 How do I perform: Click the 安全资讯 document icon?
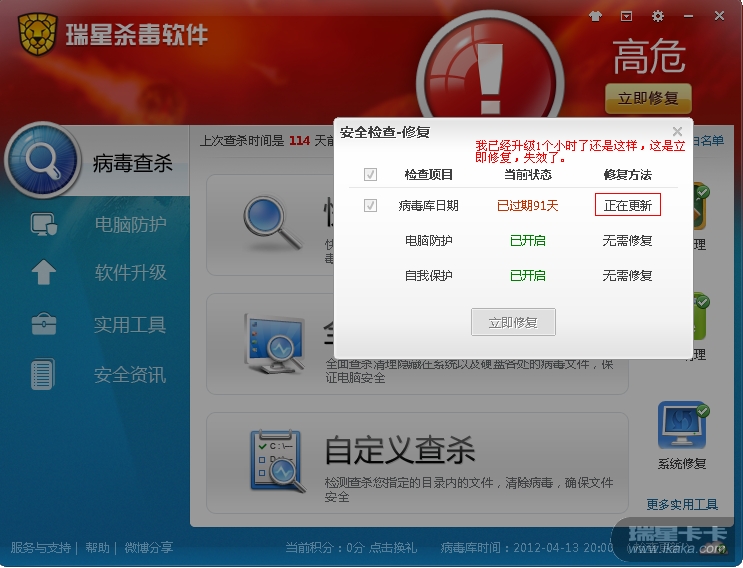pos(43,374)
